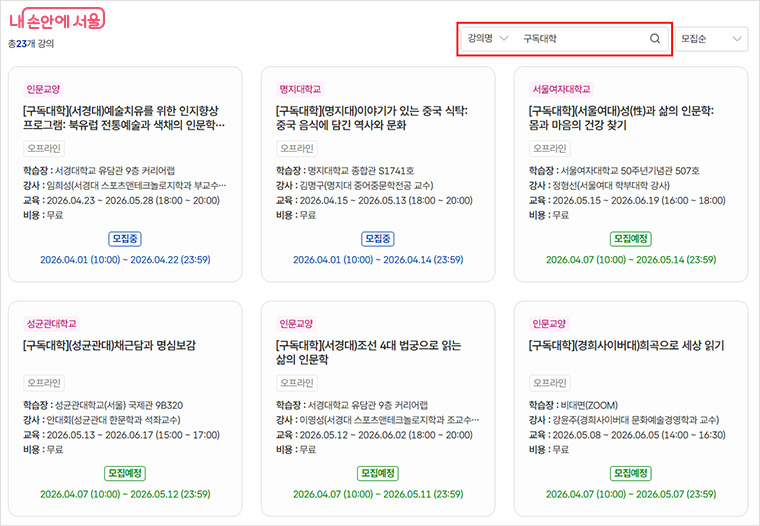Click education period 2026.05.12 ~ 2026.06.02

point(374,435)
